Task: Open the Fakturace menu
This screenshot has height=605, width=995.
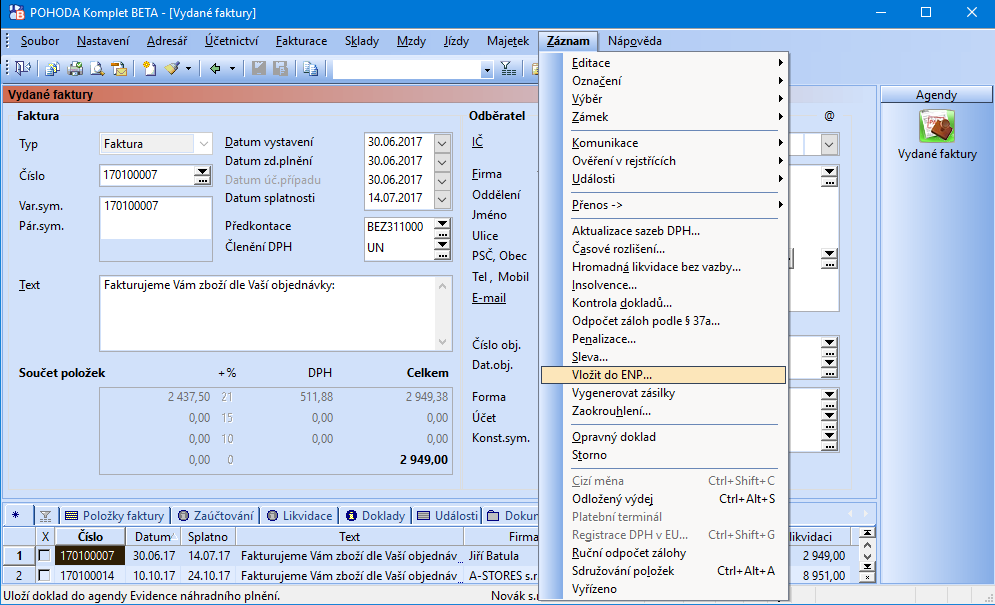Action: (x=301, y=41)
